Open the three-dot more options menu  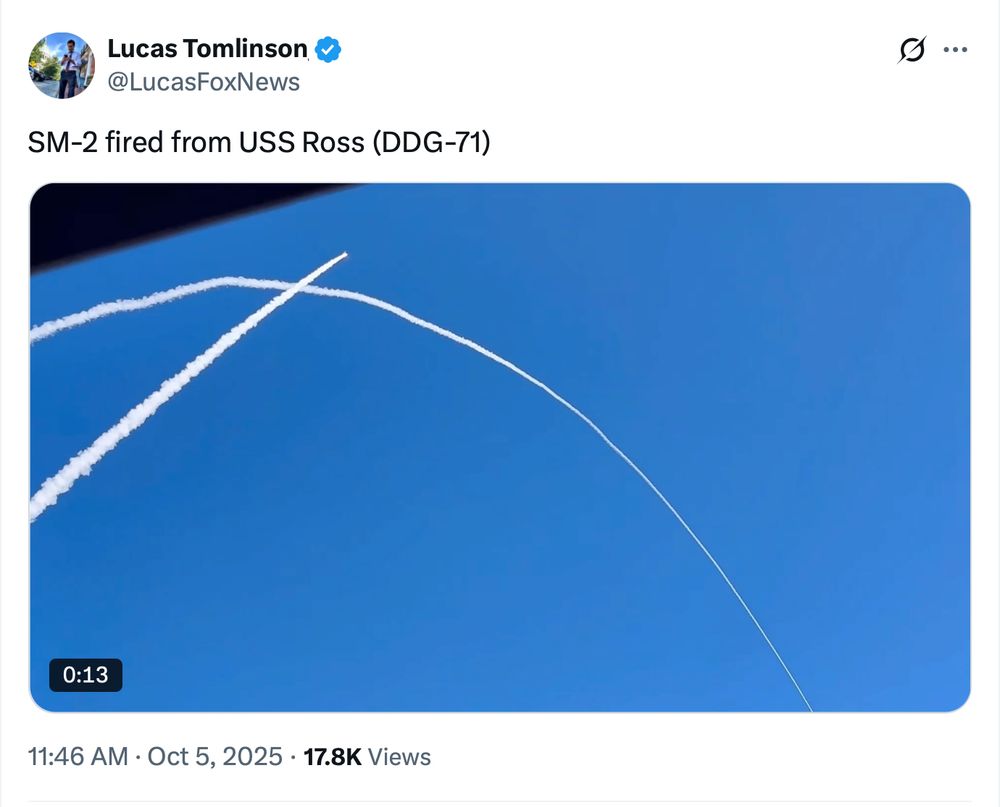pos(956,49)
